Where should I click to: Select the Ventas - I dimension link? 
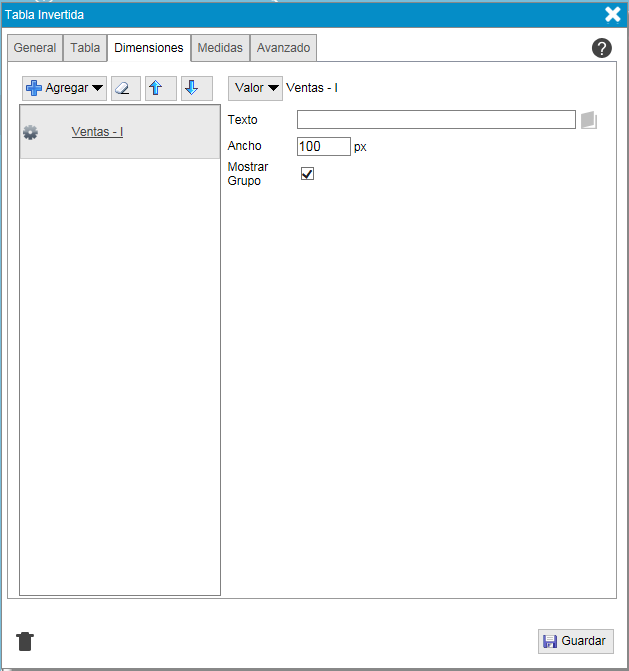pyautogui.click(x=97, y=131)
